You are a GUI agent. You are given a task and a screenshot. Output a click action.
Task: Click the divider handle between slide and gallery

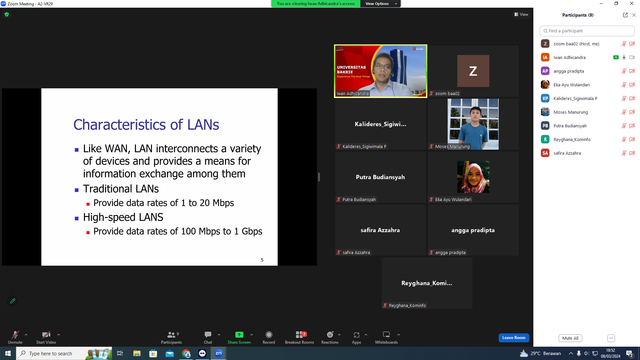point(319,177)
